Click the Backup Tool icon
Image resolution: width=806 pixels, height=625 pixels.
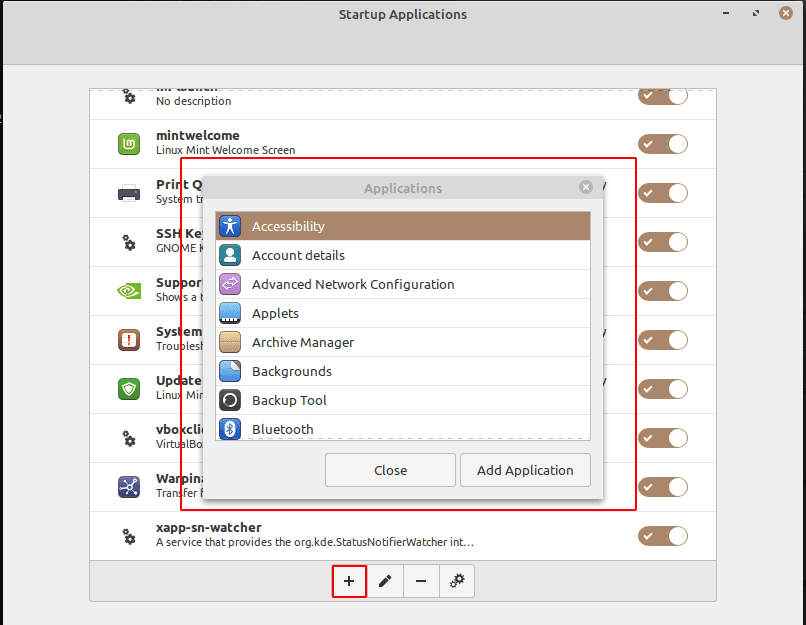[230, 400]
